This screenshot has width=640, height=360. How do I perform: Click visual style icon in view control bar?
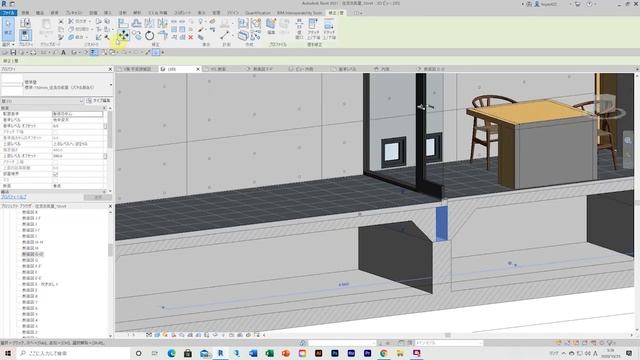pyautogui.click(x=157, y=335)
